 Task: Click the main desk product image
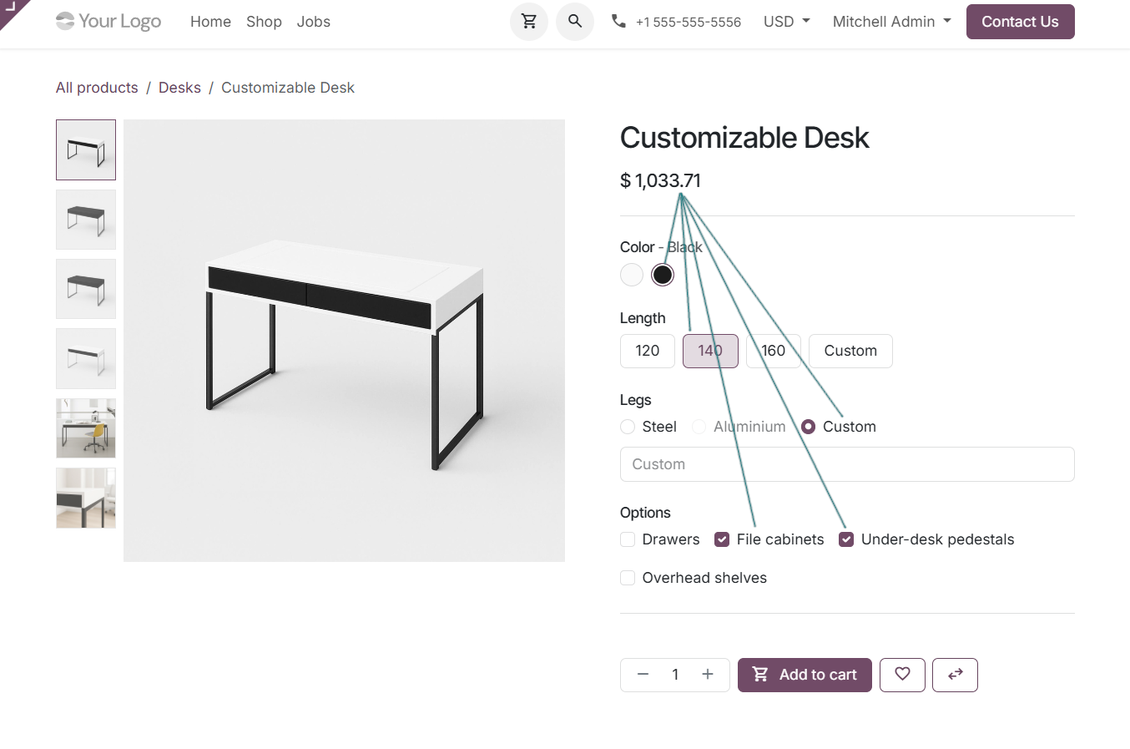pyautogui.click(x=344, y=340)
